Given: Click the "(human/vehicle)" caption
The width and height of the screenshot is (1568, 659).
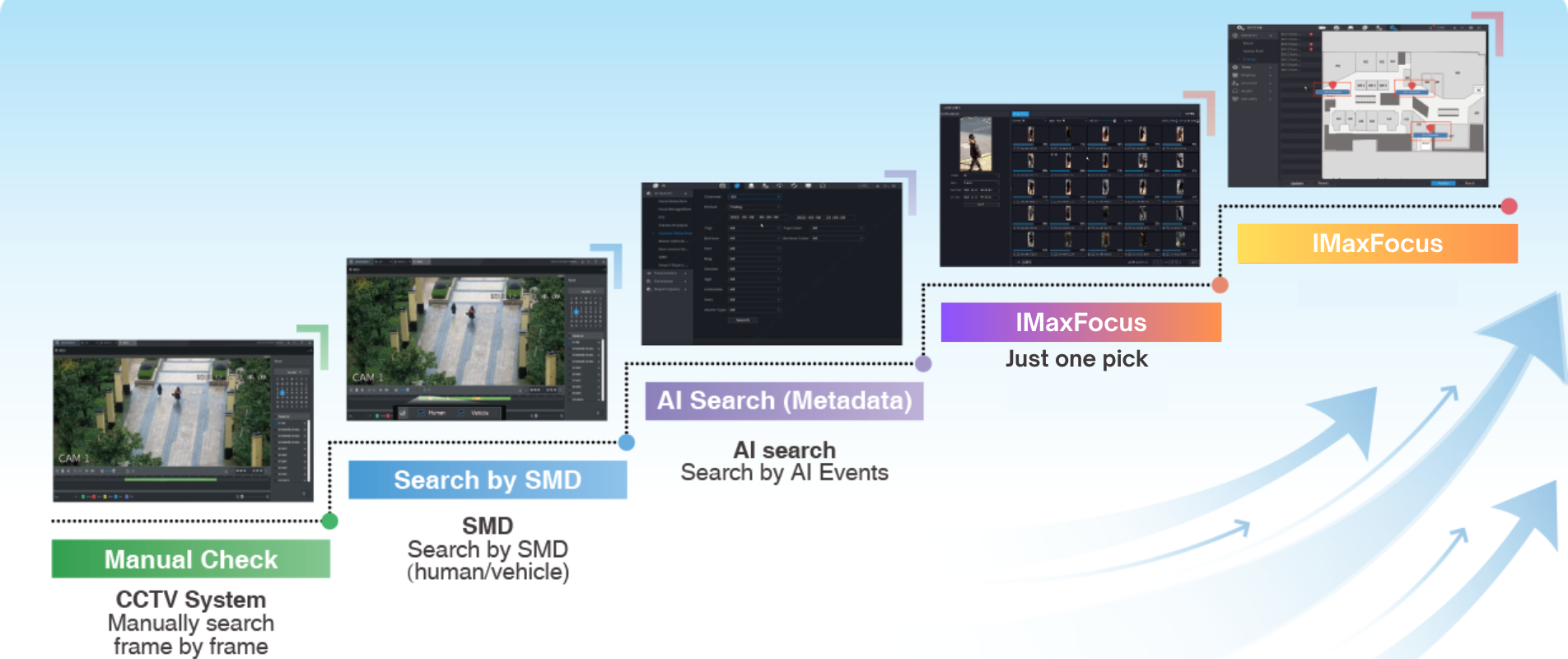Looking at the screenshot, I should point(488,572).
